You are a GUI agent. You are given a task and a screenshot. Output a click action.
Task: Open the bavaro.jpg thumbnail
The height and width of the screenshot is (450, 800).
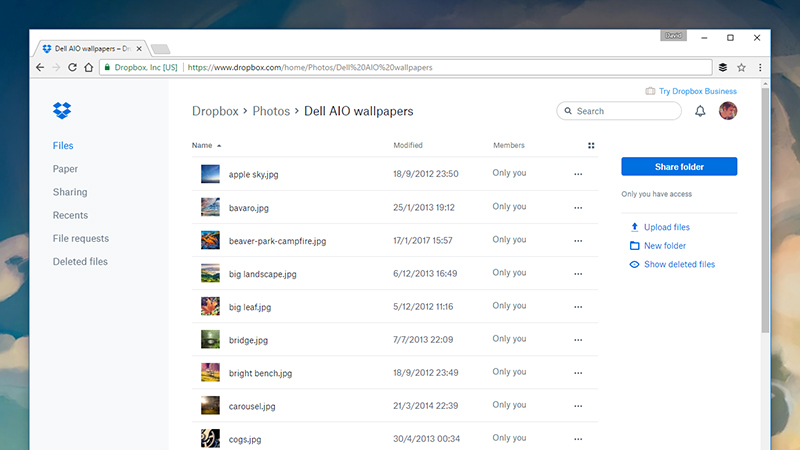point(210,207)
